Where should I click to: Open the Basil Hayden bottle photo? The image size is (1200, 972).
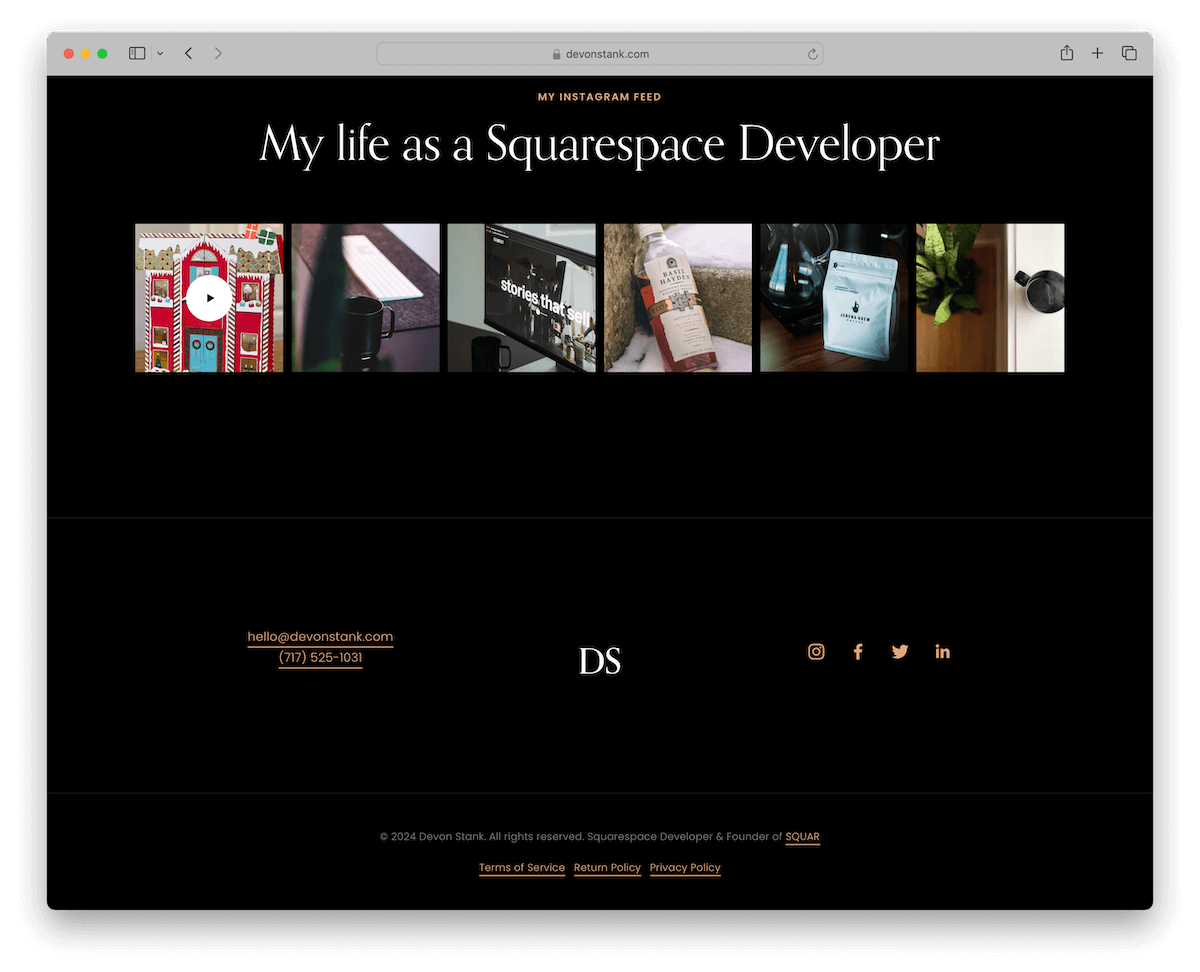point(678,298)
